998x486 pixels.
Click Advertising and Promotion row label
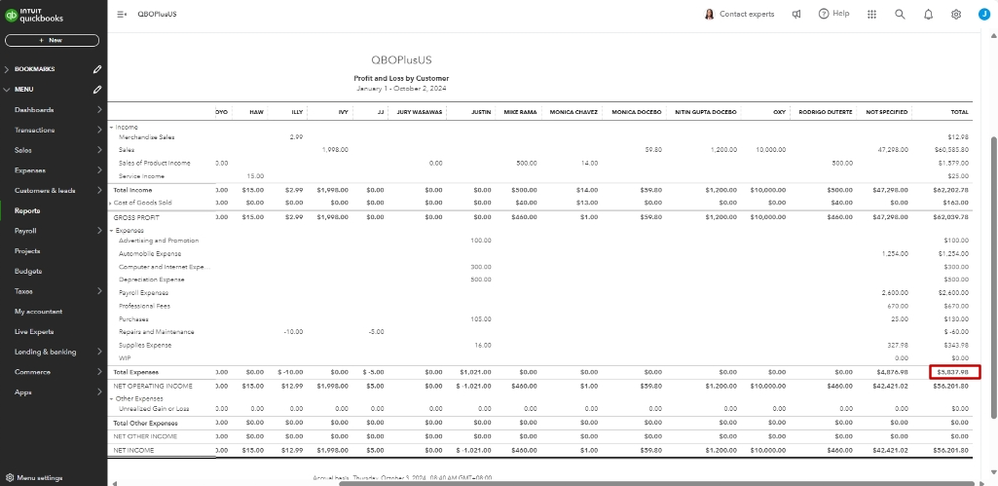[x=158, y=240]
